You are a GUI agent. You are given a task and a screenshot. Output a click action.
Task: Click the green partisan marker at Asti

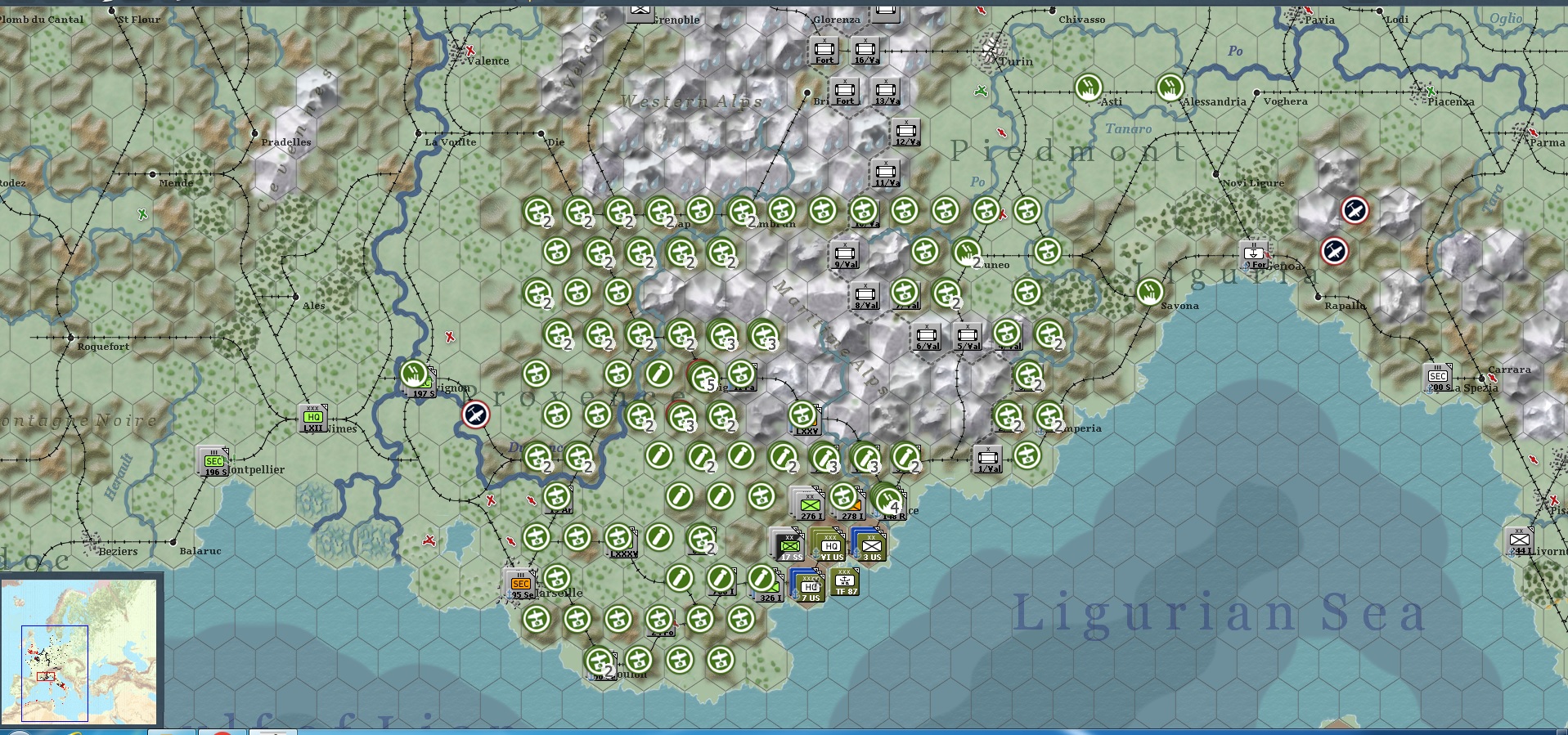point(1088,87)
